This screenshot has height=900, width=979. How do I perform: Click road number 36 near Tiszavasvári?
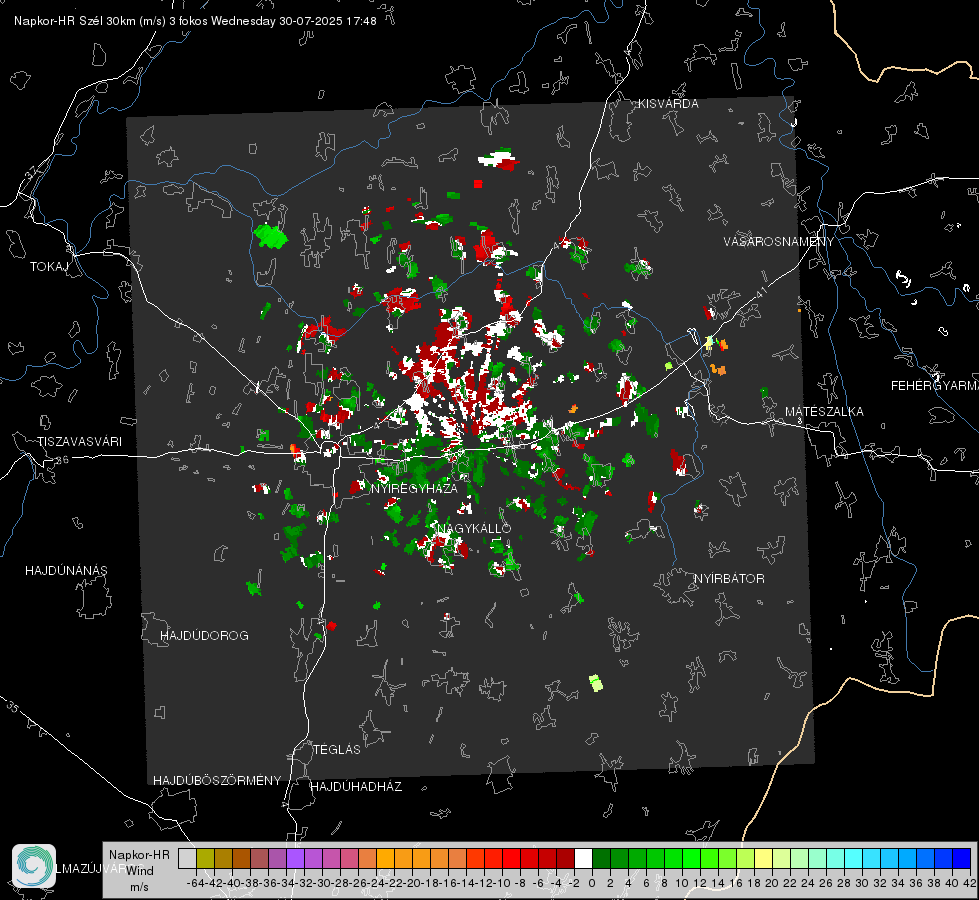tap(62, 460)
